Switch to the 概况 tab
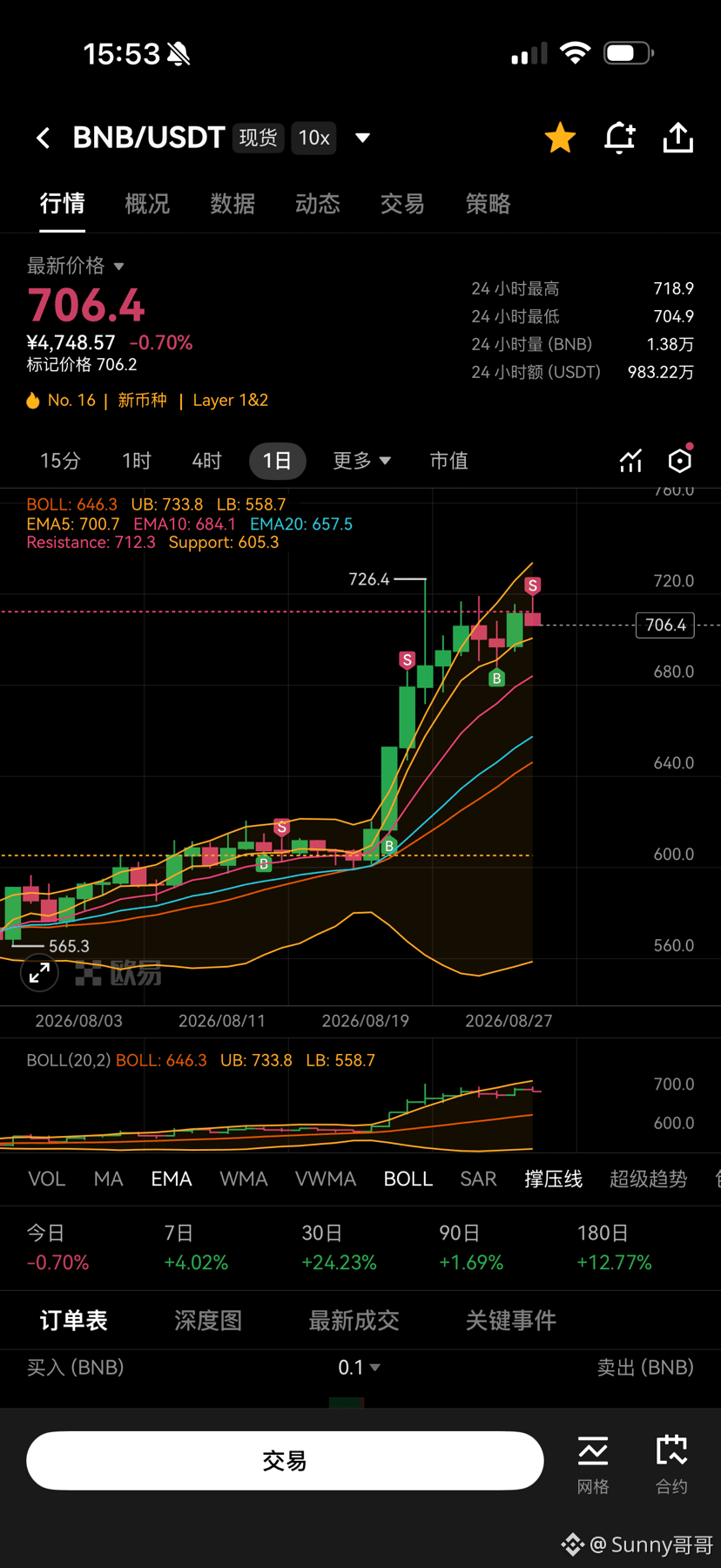Image resolution: width=721 pixels, height=1568 pixels. pos(147,204)
